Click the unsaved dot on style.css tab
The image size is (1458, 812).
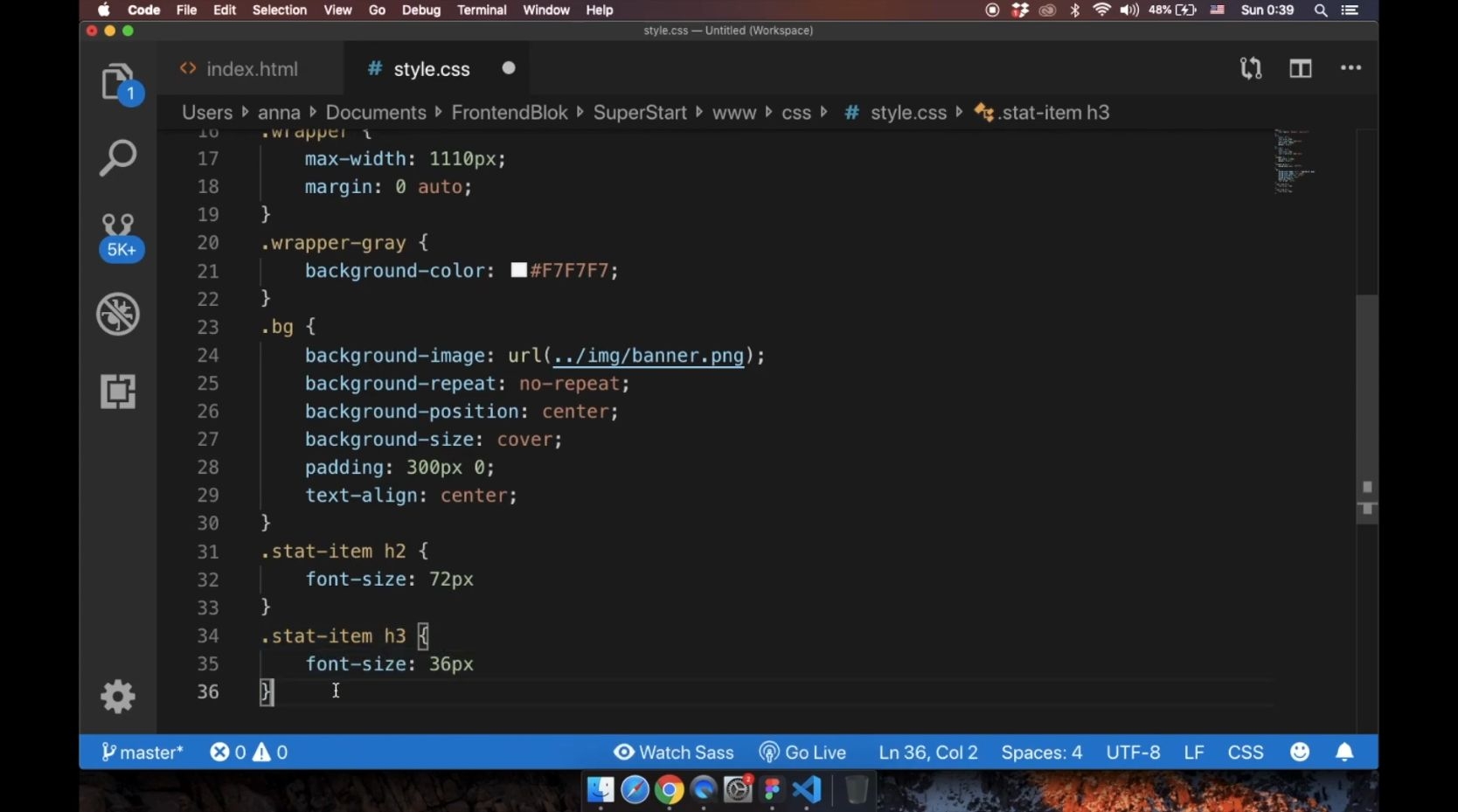point(509,68)
